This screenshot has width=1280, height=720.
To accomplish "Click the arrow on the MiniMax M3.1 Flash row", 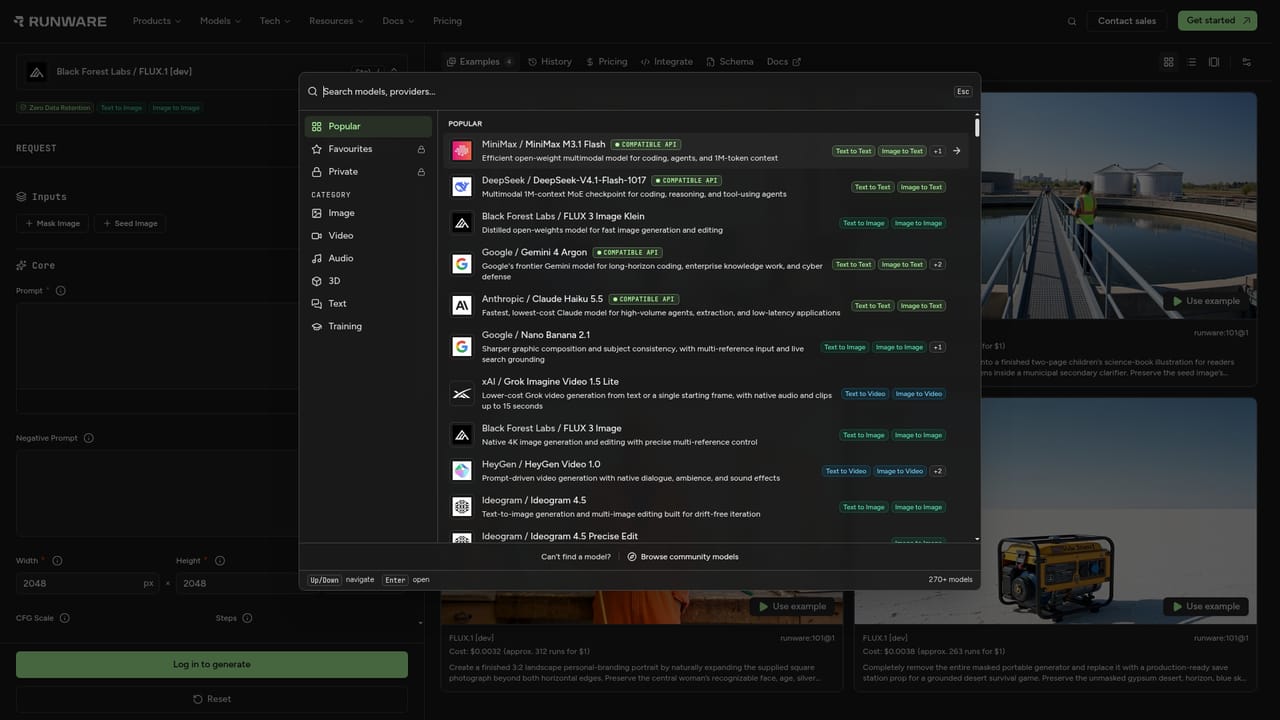I will pos(957,151).
